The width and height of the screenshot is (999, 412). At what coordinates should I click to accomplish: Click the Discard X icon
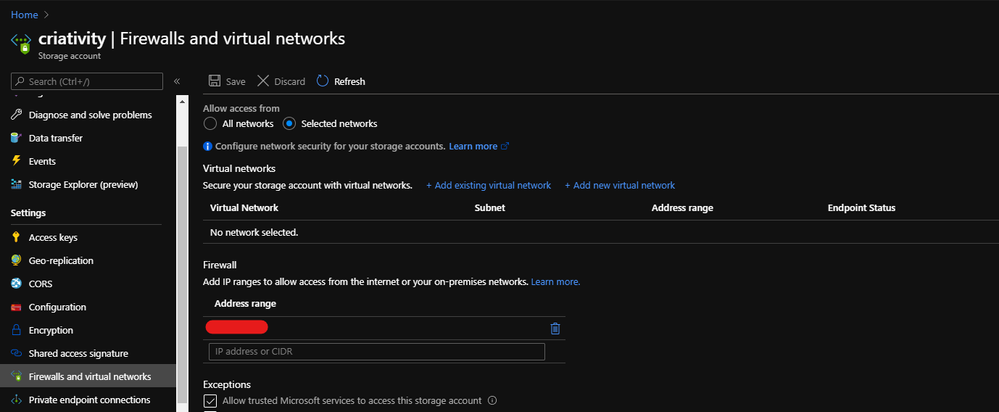264,81
